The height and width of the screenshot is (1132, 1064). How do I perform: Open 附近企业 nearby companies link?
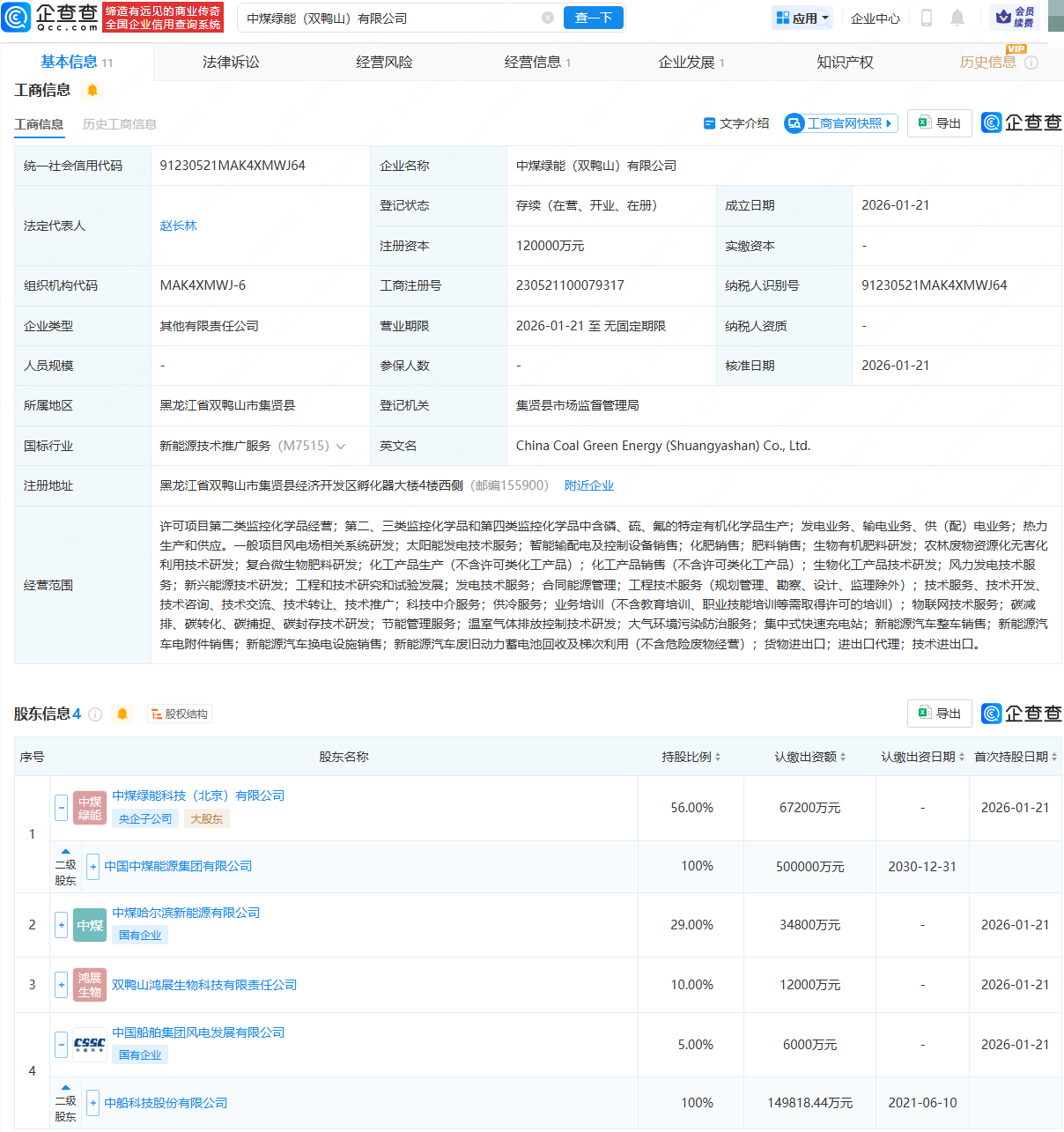589,485
